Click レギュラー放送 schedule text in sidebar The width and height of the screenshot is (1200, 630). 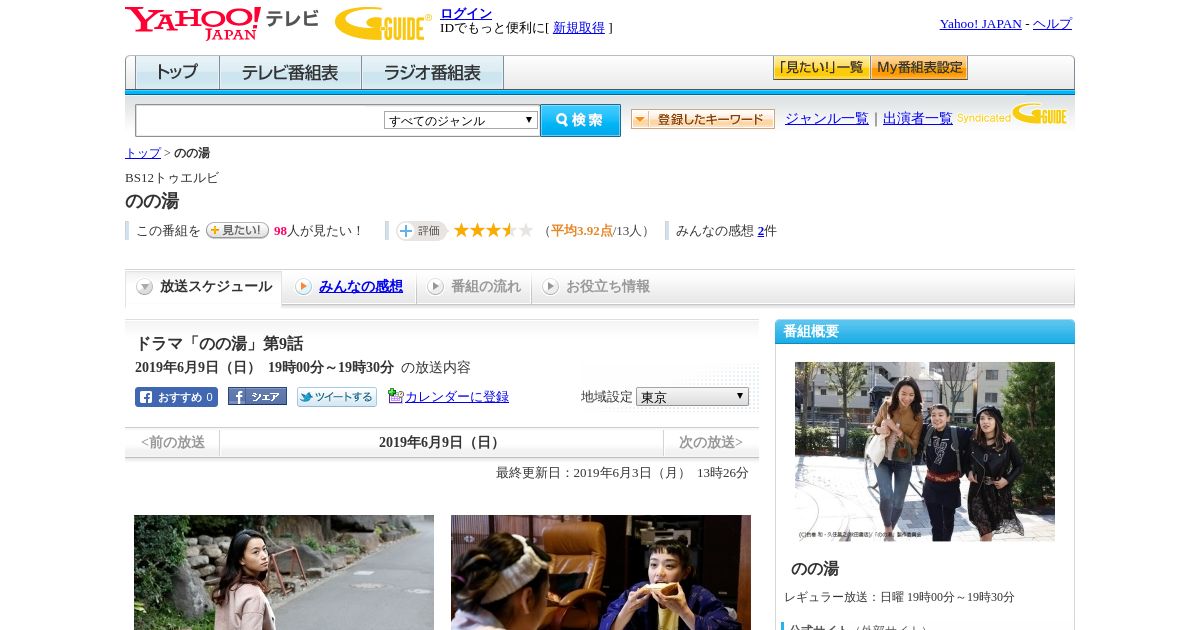coord(899,597)
